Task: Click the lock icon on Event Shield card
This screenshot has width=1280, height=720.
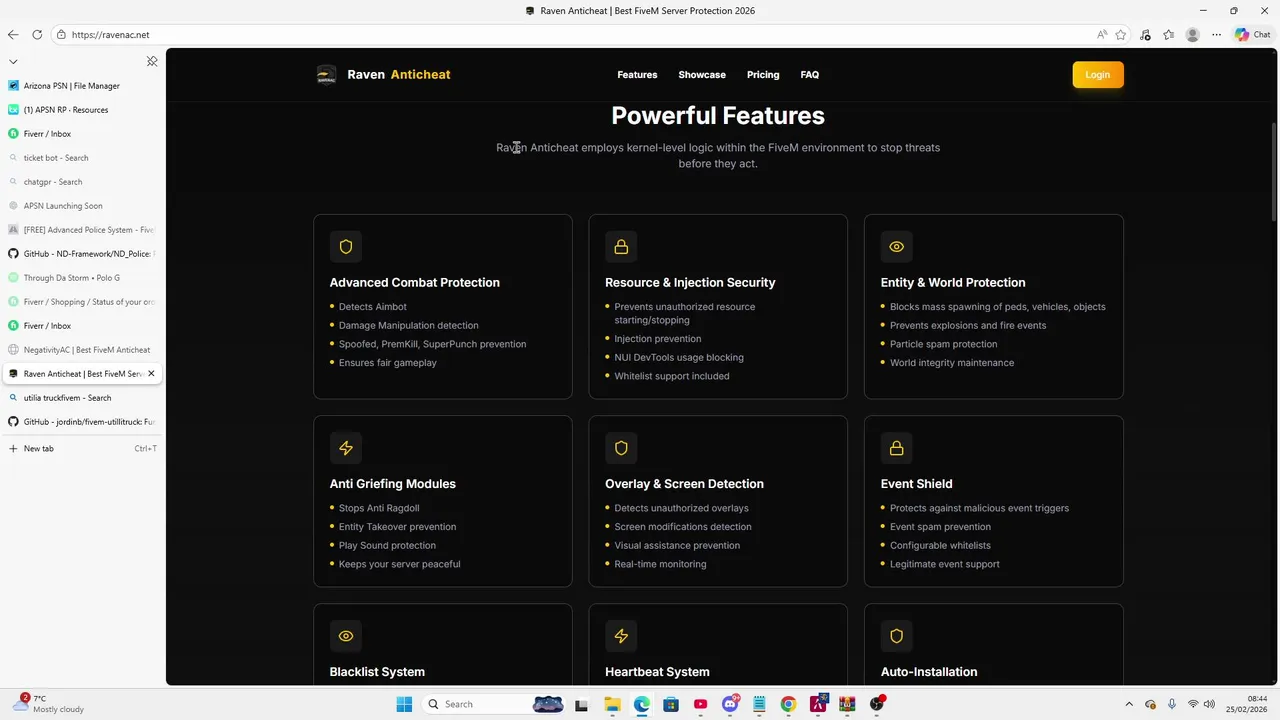Action: click(x=897, y=448)
